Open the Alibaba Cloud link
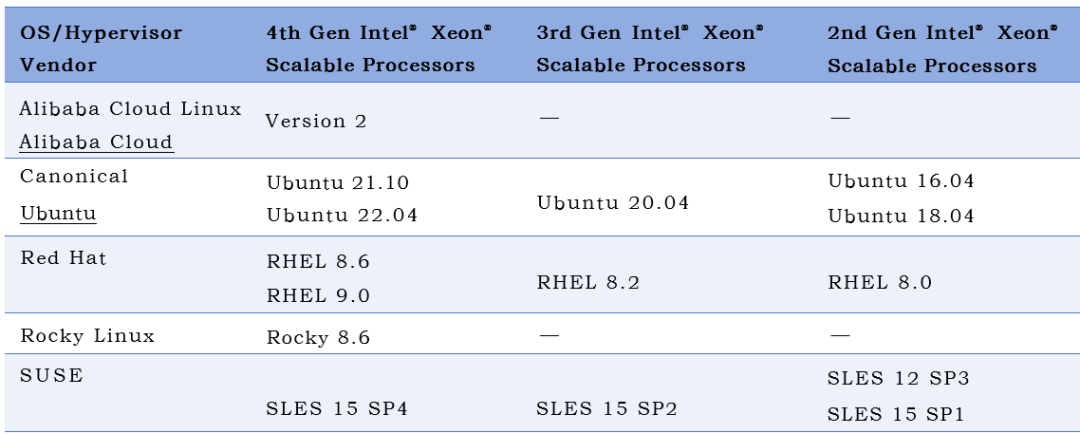This screenshot has height=434, width=1080. tap(96, 143)
